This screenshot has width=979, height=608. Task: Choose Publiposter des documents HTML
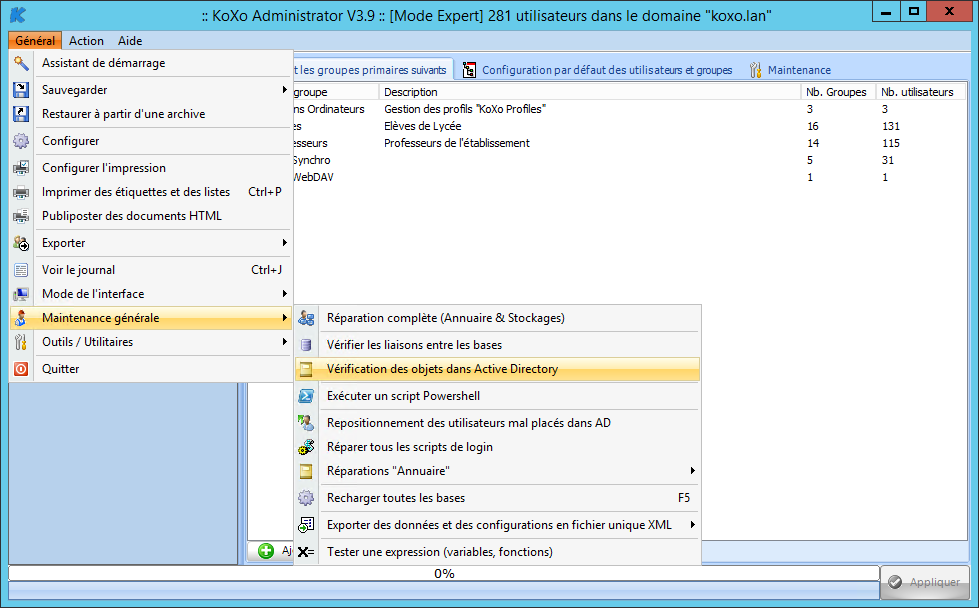pyautogui.click(x=151, y=216)
